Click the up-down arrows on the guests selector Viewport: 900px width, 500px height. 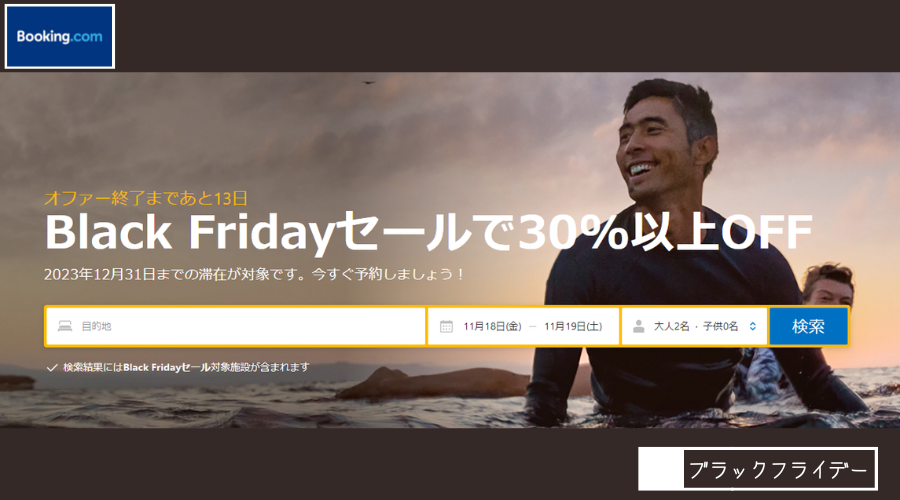coord(752,326)
